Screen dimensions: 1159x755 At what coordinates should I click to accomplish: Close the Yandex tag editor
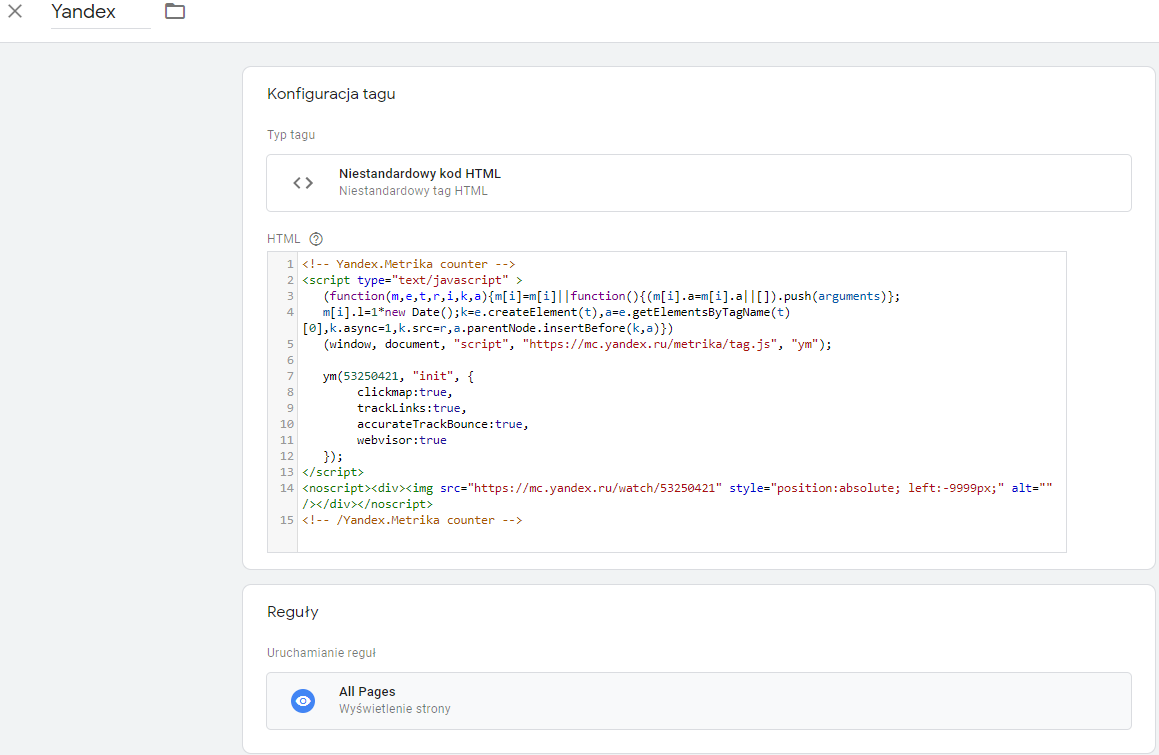pyautogui.click(x=15, y=11)
